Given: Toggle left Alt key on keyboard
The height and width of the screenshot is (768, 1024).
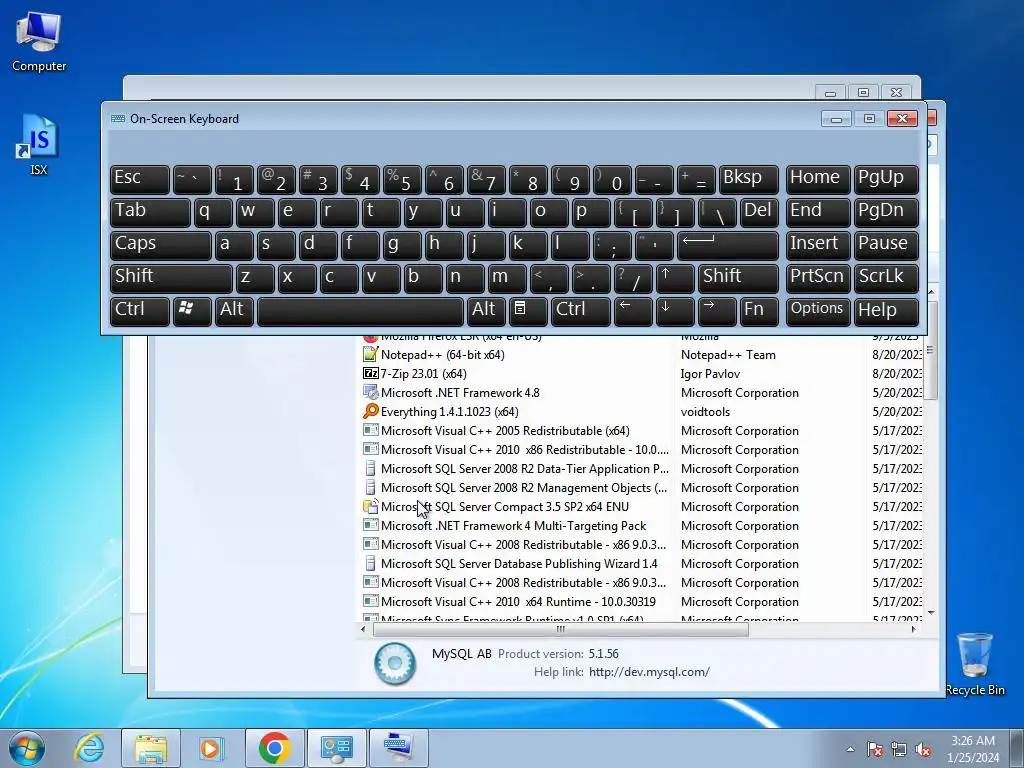Looking at the screenshot, I should [x=234, y=311].
